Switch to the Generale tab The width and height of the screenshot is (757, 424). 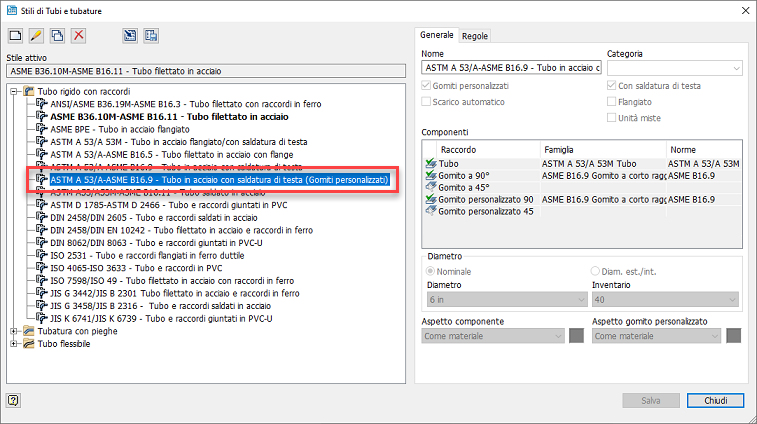pos(436,35)
